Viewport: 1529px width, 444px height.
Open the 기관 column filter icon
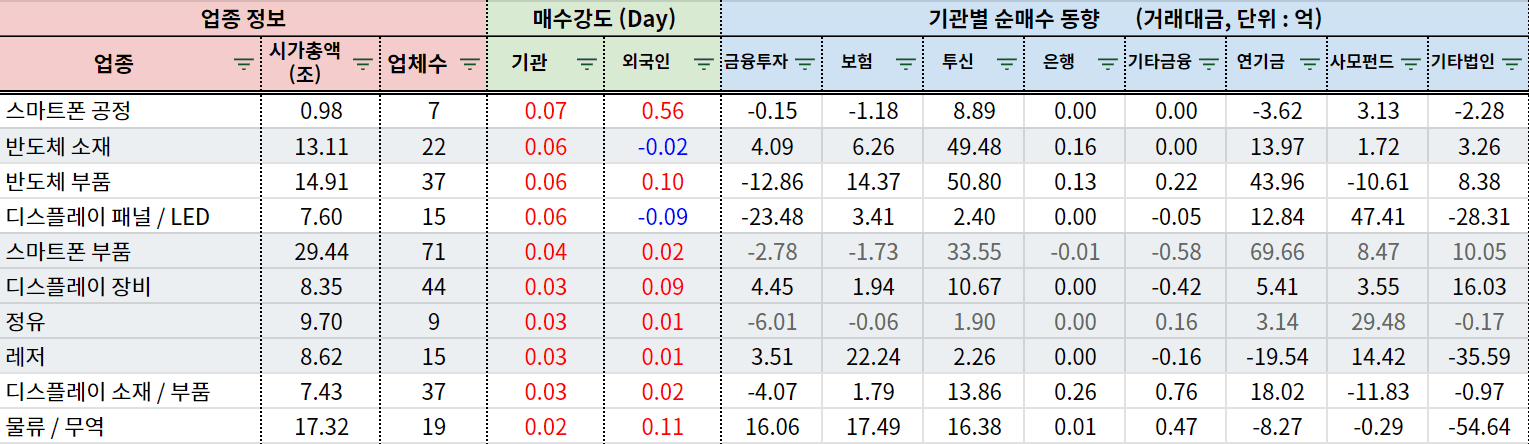(588, 63)
